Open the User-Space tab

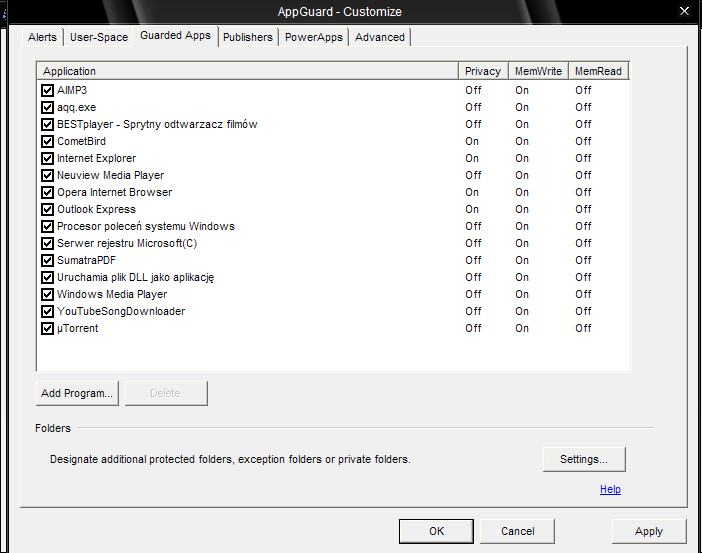[99, 37]
